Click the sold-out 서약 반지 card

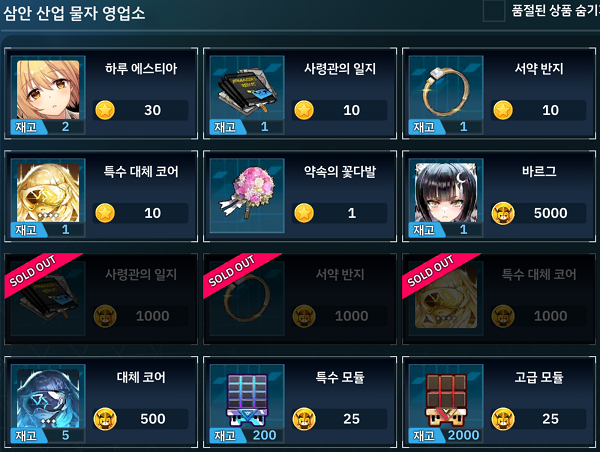coord(300,299)
